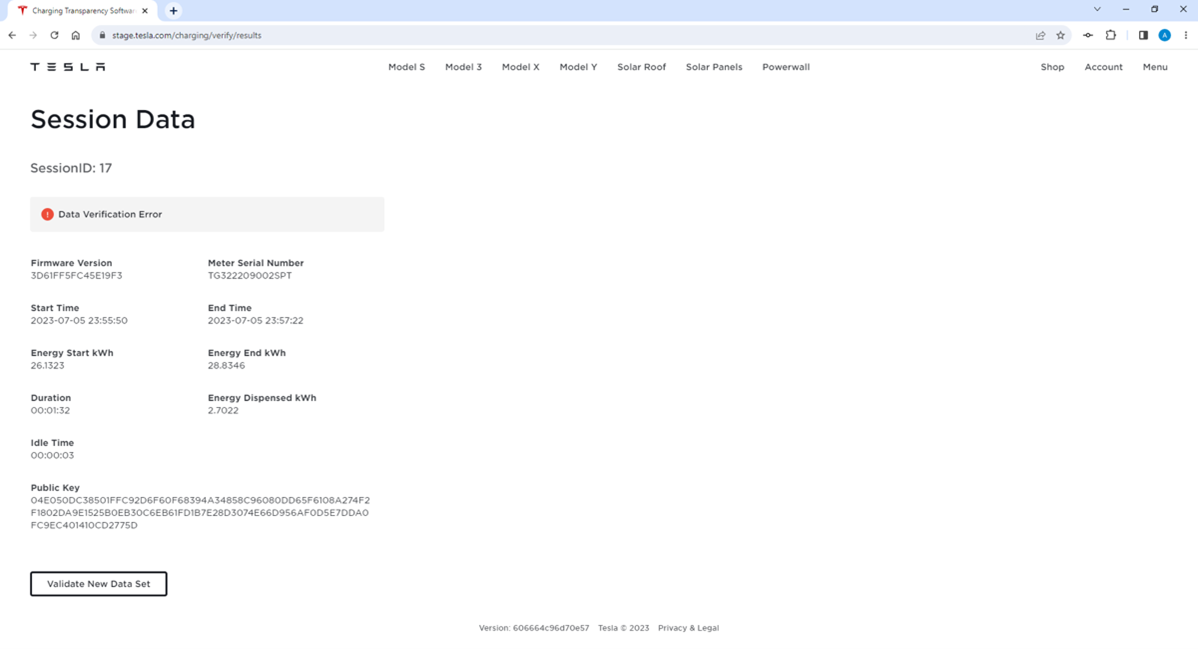Screen dimensions: 1198x649
Task: Toggle the browser side panel icon
Action: [x=1143, y=35]
